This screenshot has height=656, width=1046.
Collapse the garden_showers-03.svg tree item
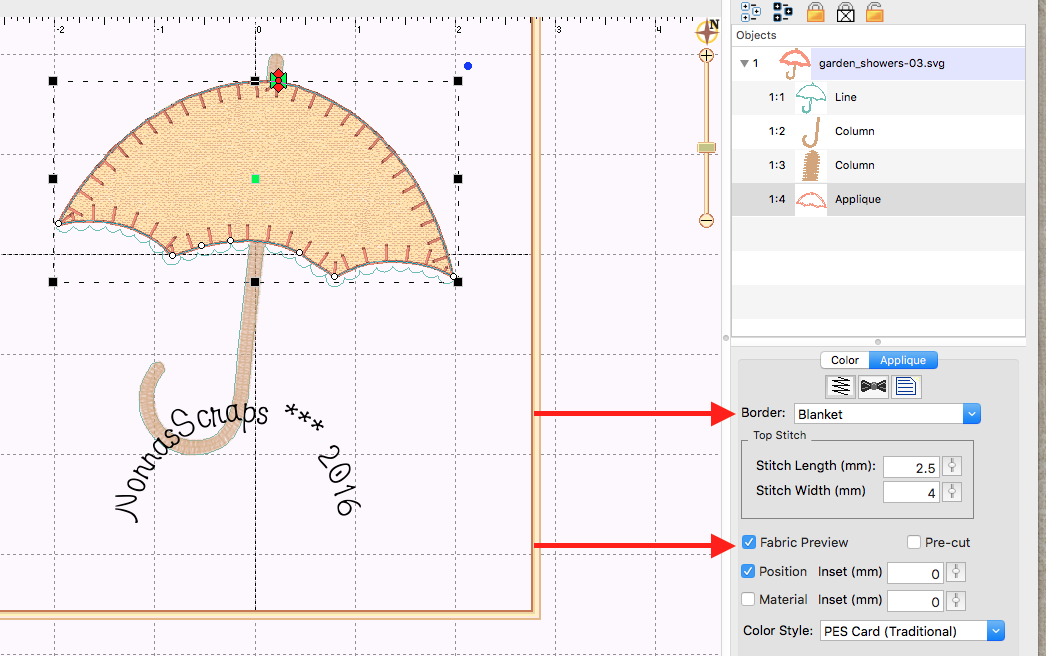tap(744, 62)
